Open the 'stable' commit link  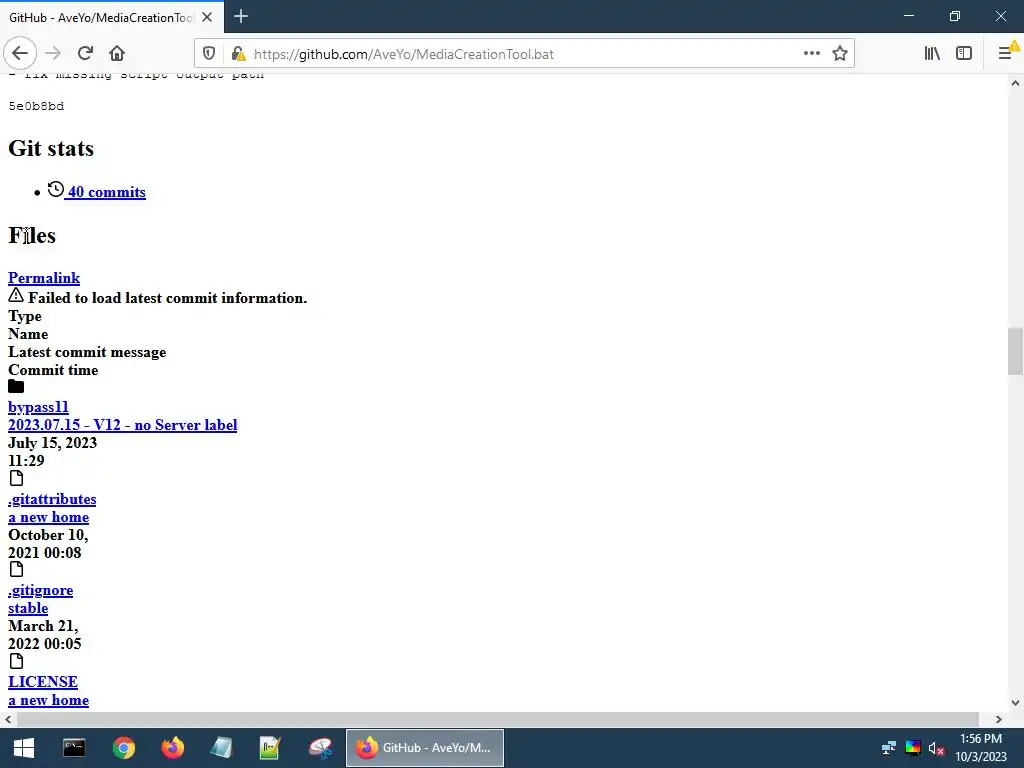pos(28,608)
